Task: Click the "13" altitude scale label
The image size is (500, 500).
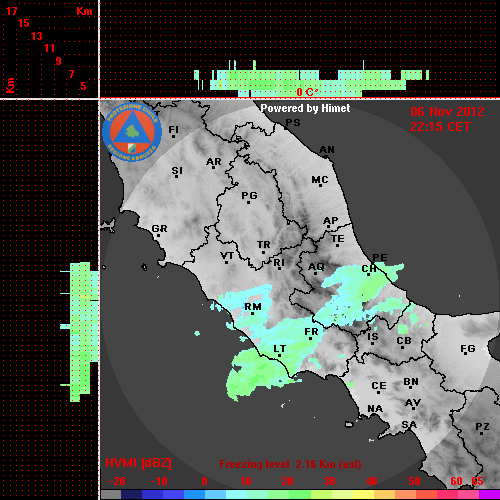Action: [x=37, y=36]
